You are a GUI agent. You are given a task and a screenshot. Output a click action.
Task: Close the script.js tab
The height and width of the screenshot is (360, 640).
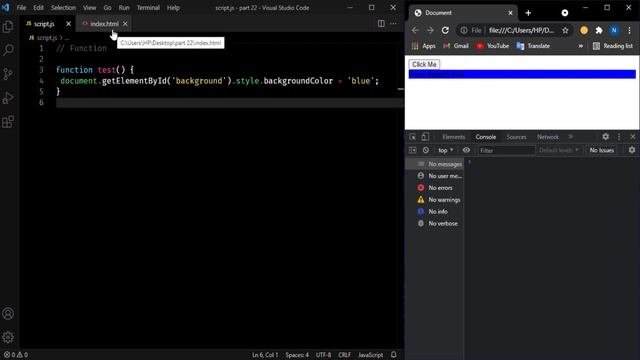68,24
